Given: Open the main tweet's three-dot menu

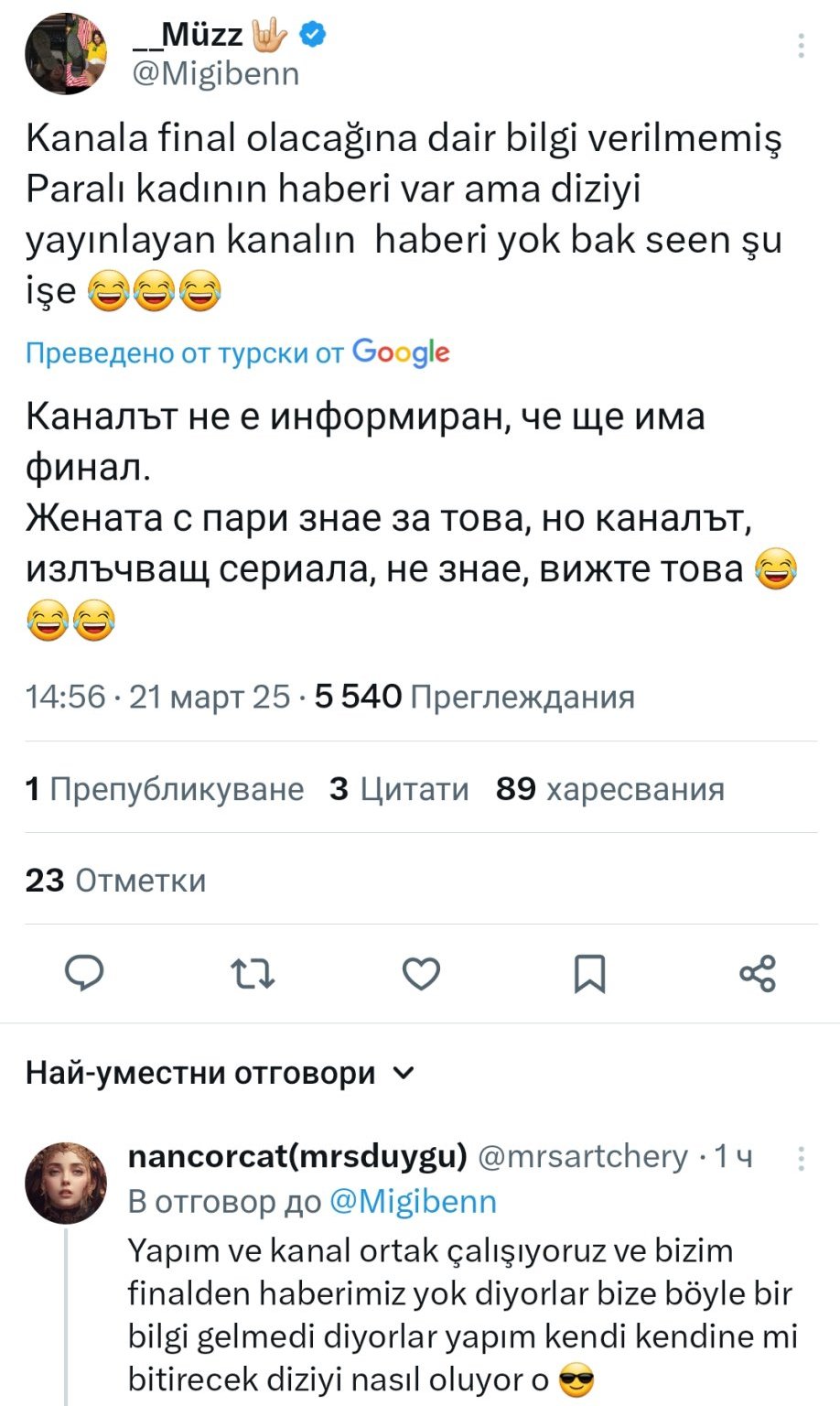Looking at the screenshot, I should (801, 46).
